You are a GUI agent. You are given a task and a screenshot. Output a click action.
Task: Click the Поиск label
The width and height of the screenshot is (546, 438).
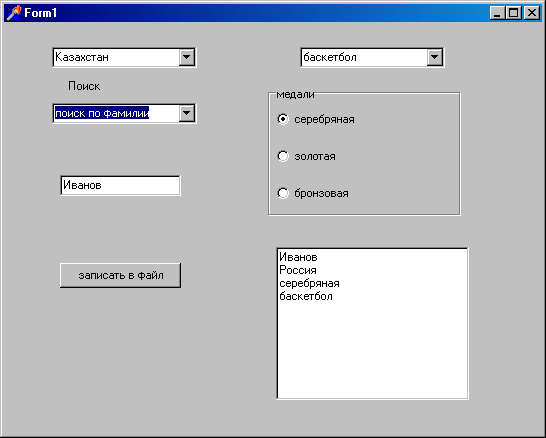click(84, 86)
